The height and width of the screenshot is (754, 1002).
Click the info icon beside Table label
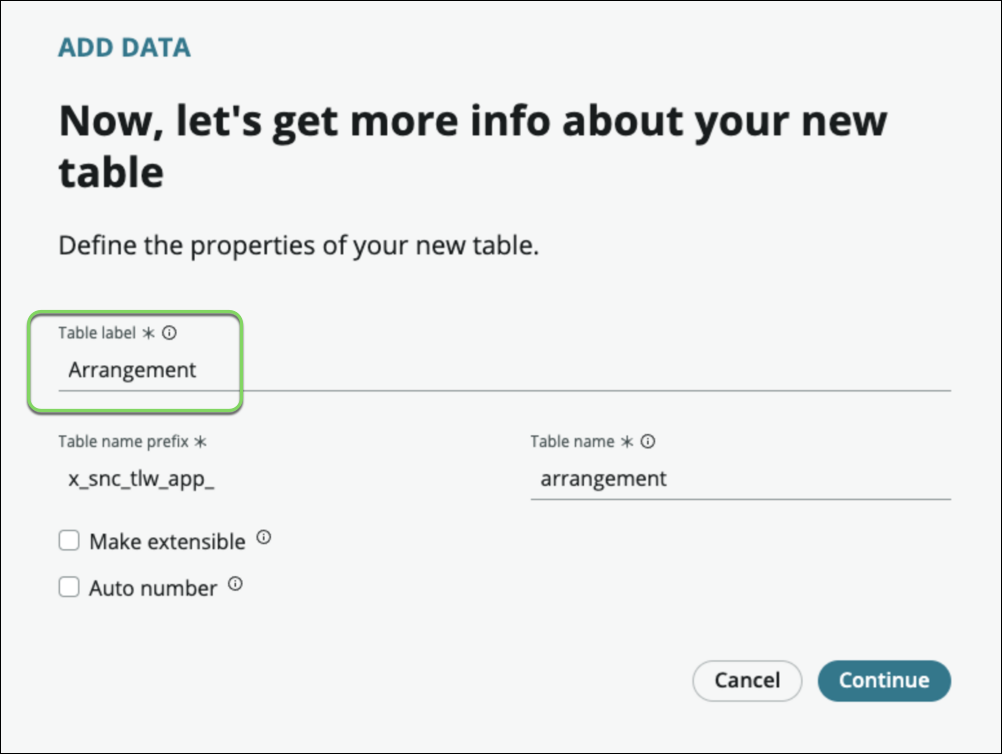tap(169, 333)
